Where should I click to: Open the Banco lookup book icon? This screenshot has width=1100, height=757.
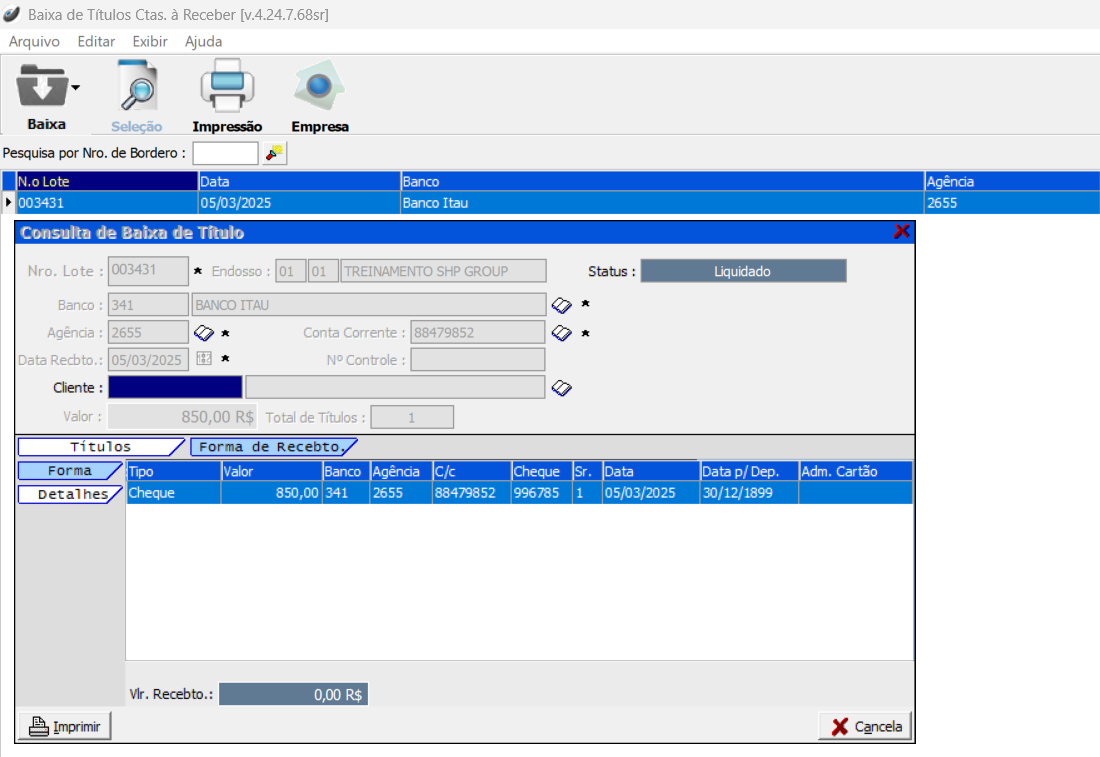click(561, 305)
